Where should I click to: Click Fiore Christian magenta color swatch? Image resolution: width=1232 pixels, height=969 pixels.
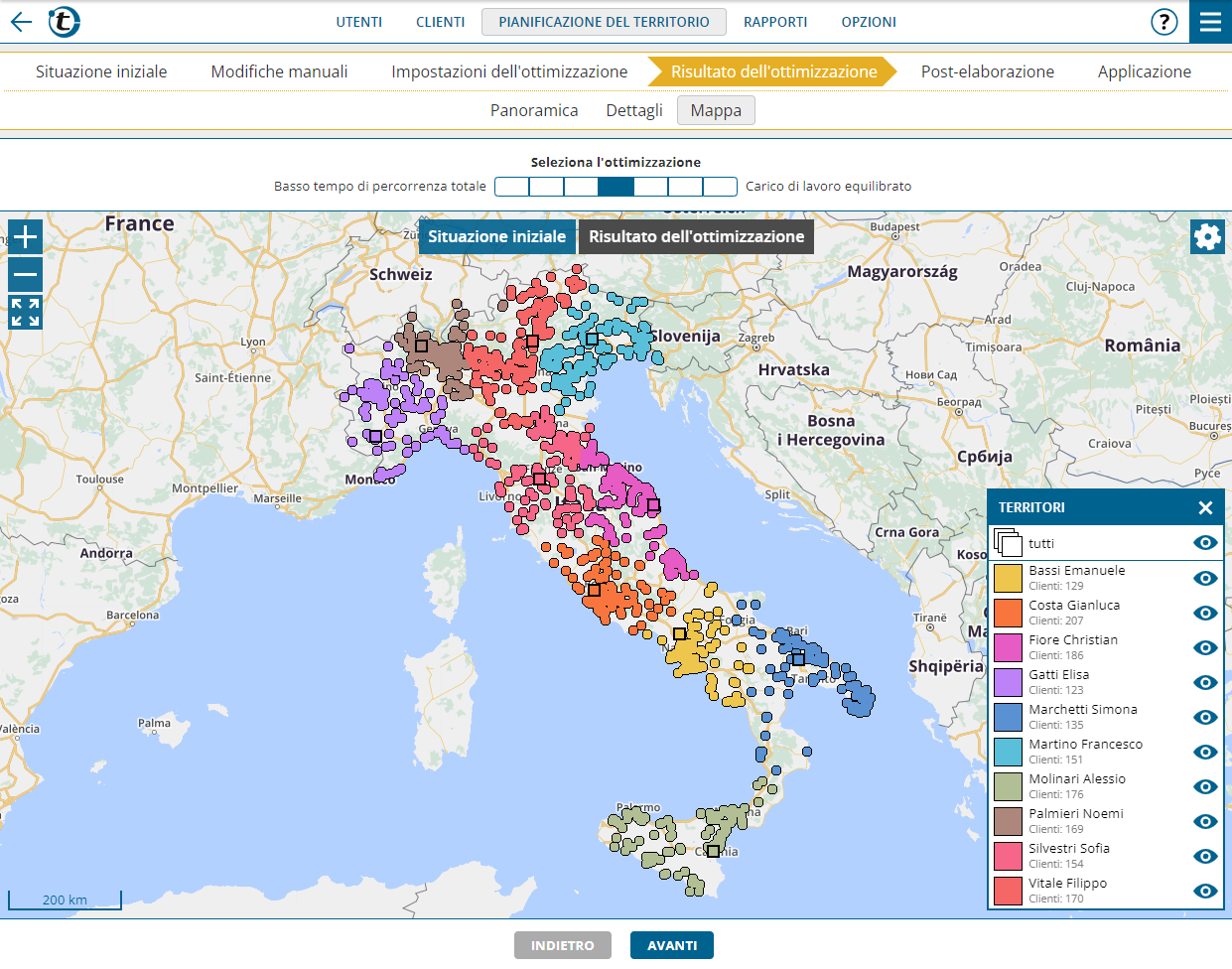coord(1008,647)
